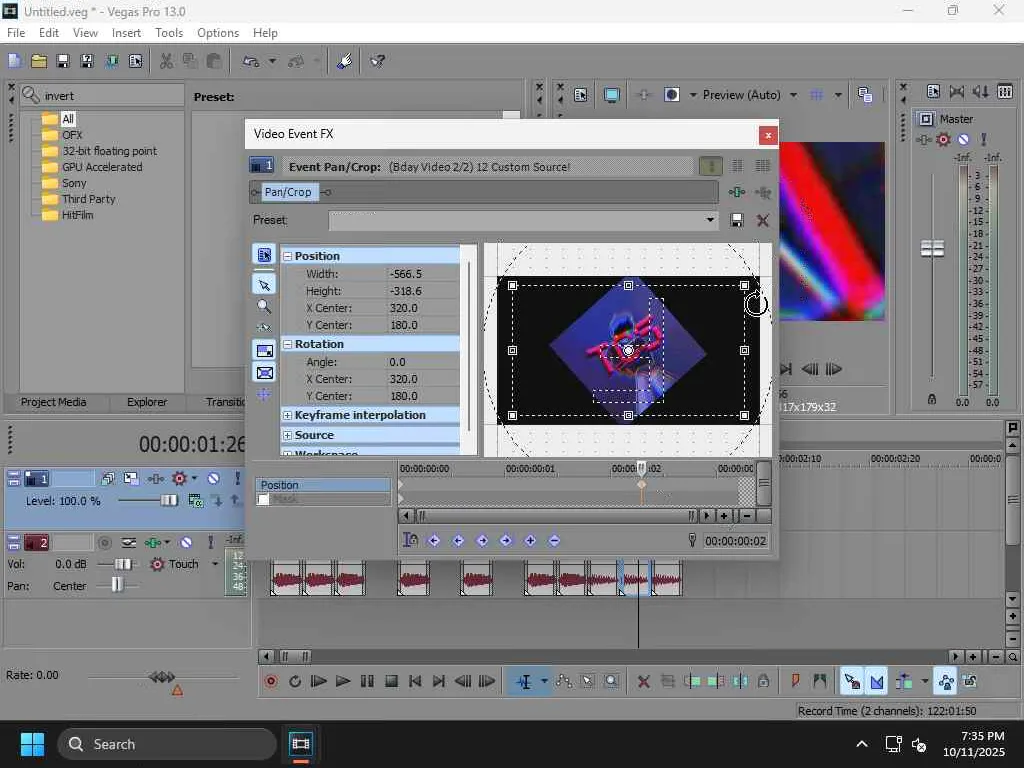
Task: Delete the Pan/Crop preset
Action: 762,220
